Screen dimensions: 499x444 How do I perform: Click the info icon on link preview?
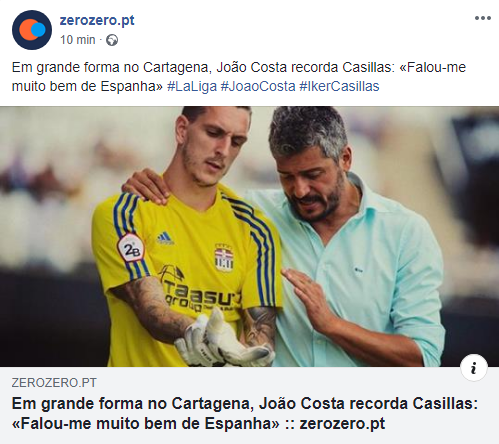coord(474,368)
